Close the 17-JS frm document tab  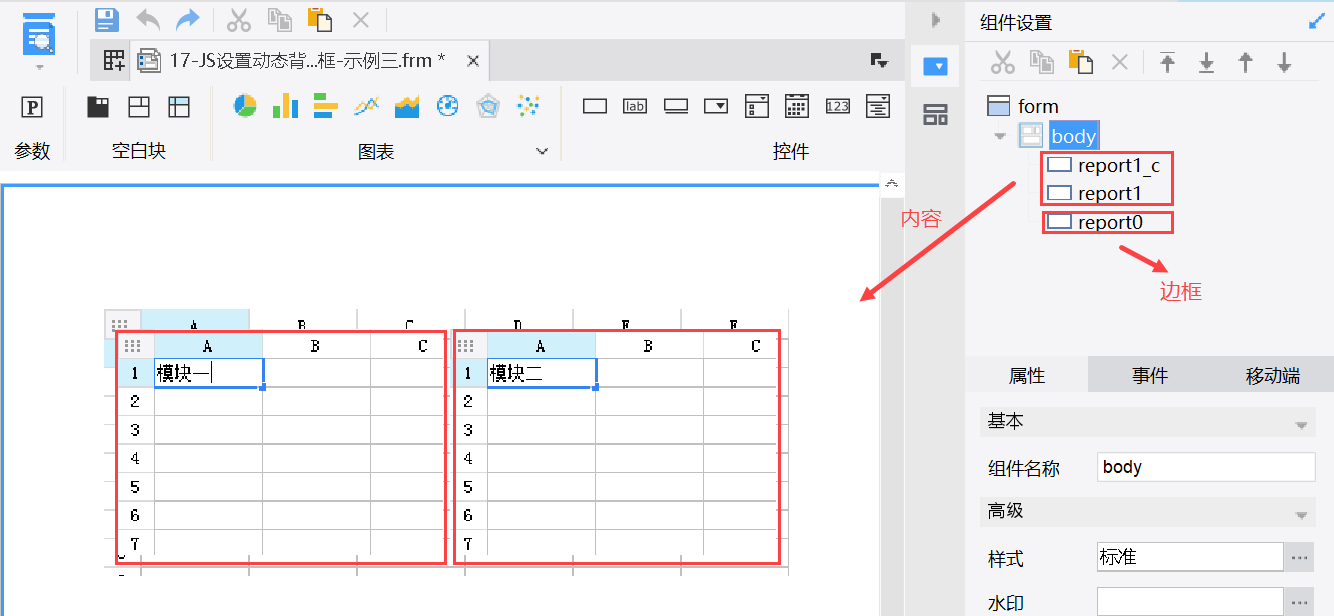click(x=473, y=61)
